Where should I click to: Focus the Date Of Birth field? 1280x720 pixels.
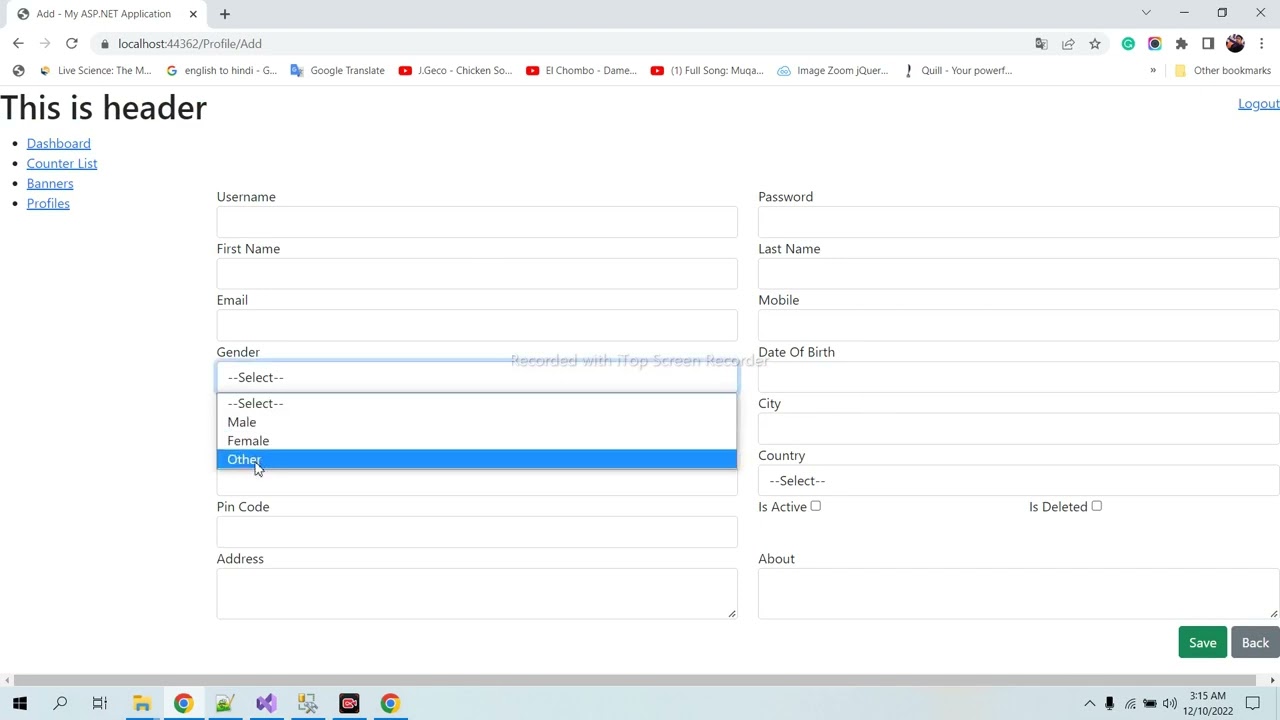click(1019, 378)
